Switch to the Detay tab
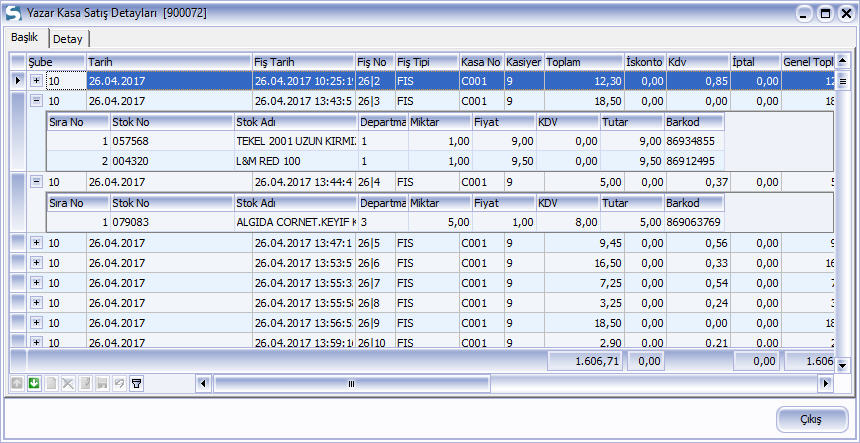 [68, 38]
